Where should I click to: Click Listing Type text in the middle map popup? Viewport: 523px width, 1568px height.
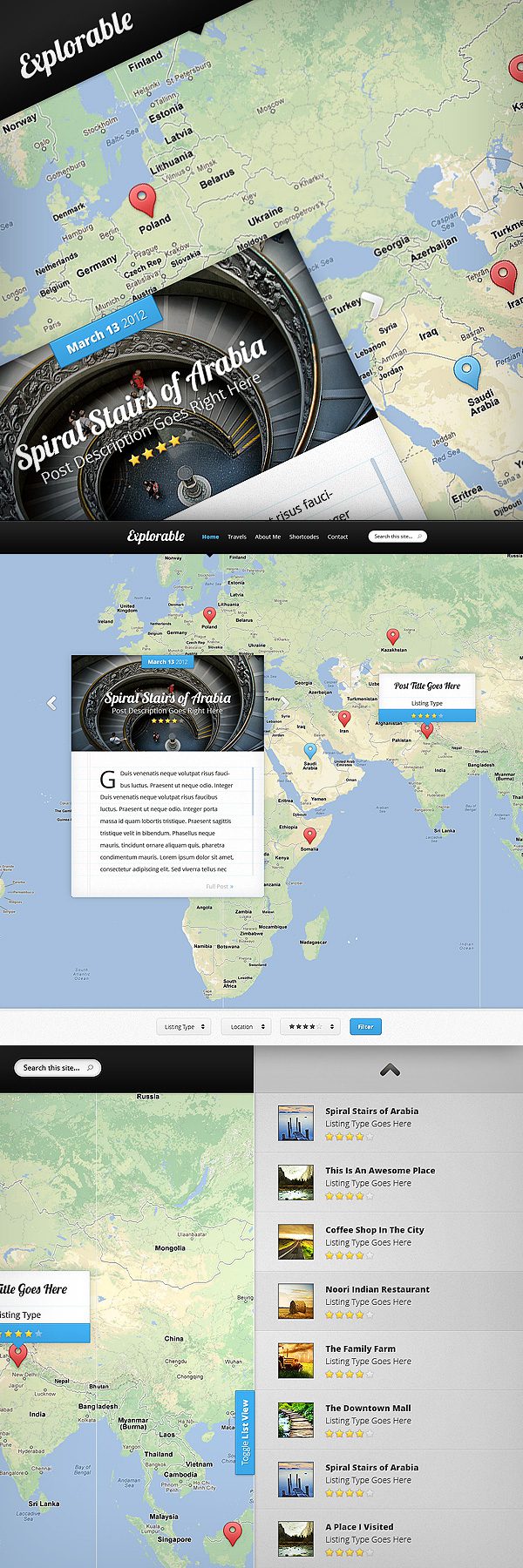click(427, 703)
